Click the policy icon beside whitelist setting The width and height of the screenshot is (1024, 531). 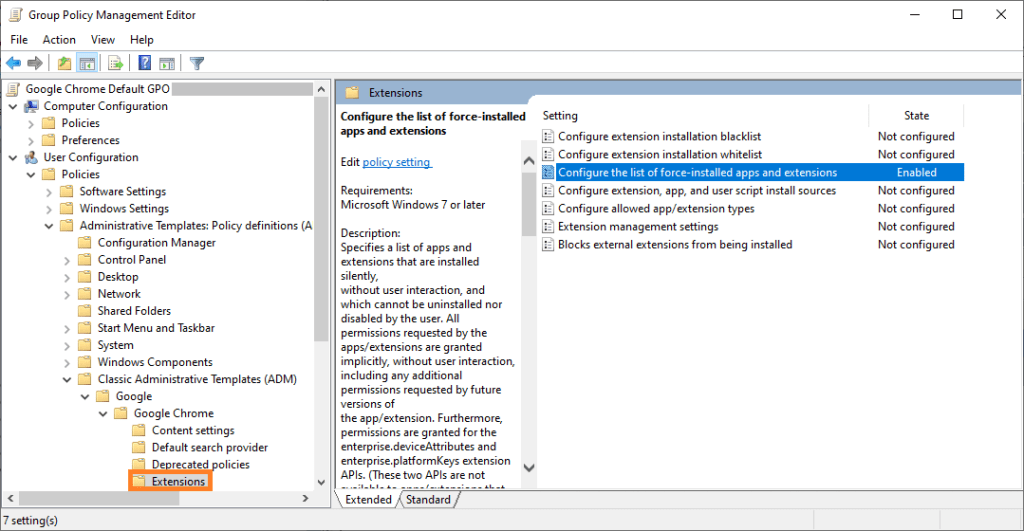pos(548,154)
